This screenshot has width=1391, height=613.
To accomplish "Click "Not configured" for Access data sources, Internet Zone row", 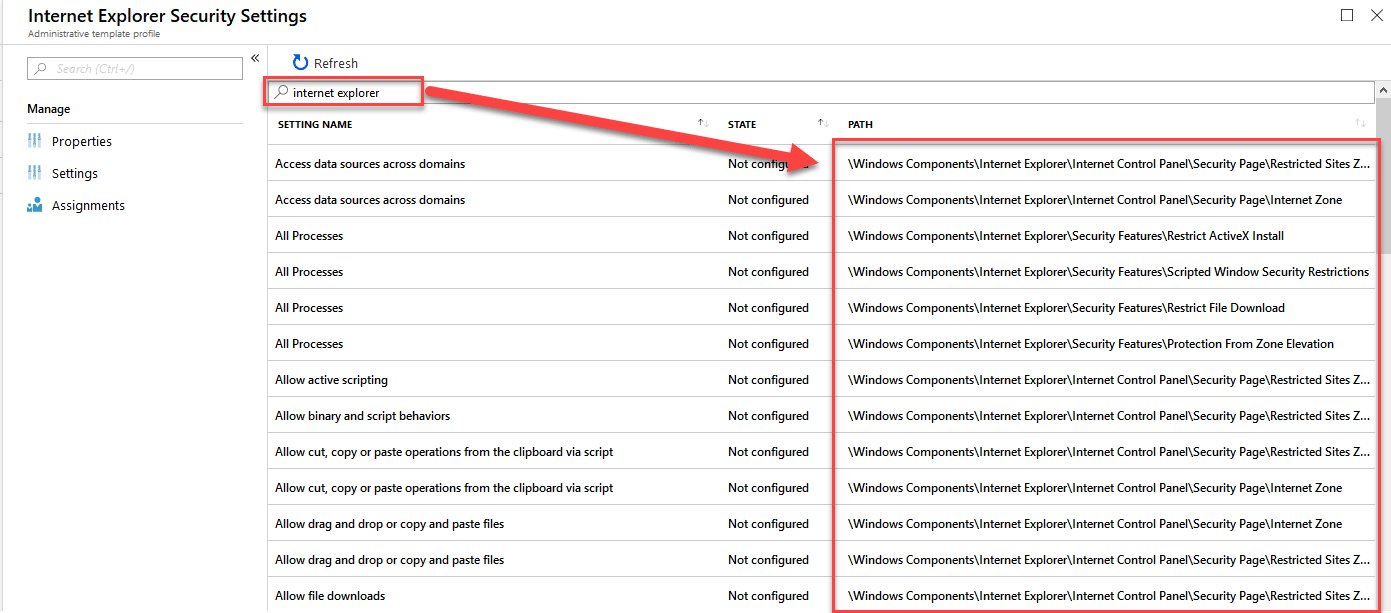I will pyautogui.click(x=768, y=199).
